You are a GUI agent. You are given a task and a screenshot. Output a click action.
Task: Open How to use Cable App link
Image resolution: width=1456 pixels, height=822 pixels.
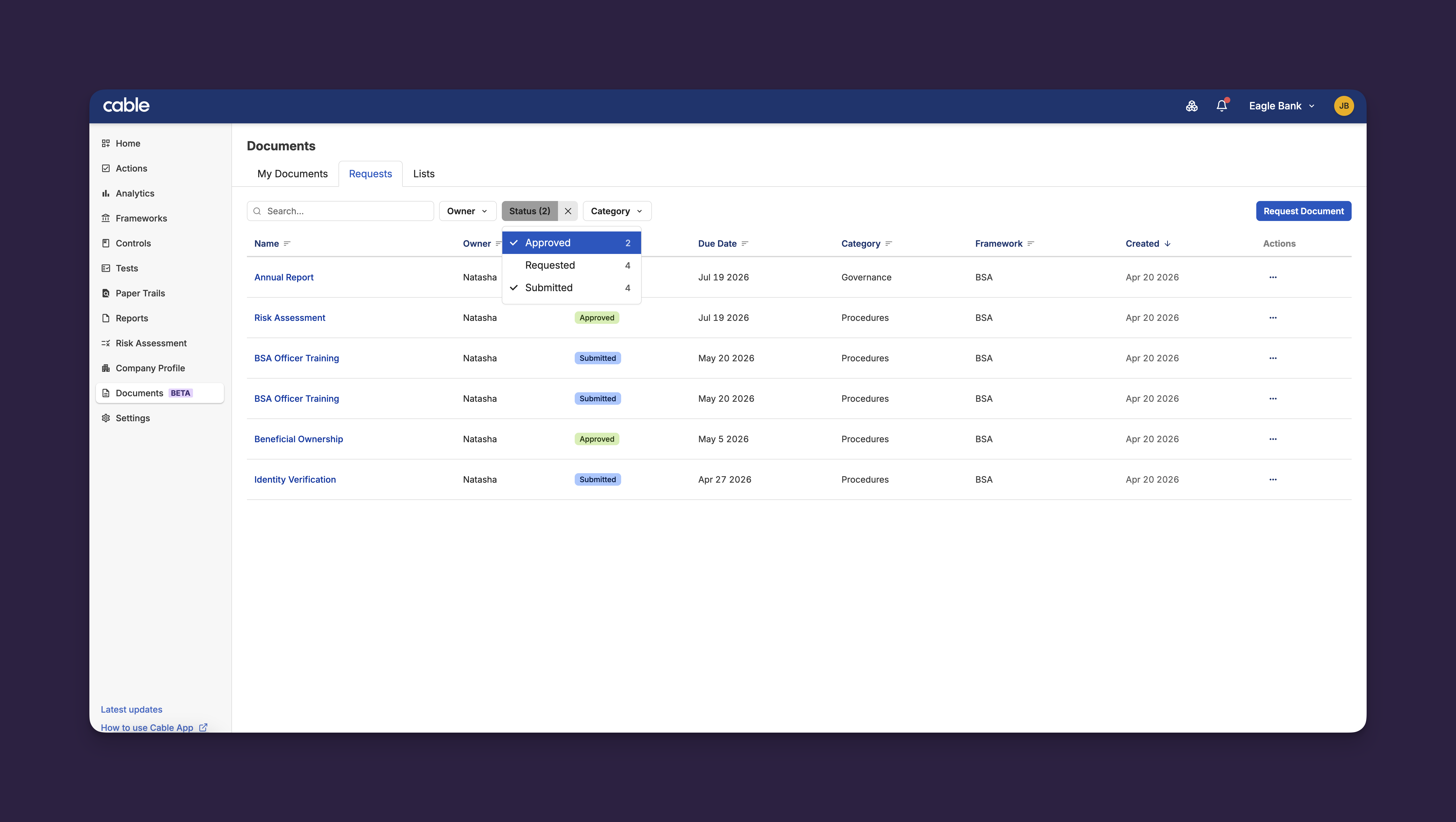(x=147, y=727)
